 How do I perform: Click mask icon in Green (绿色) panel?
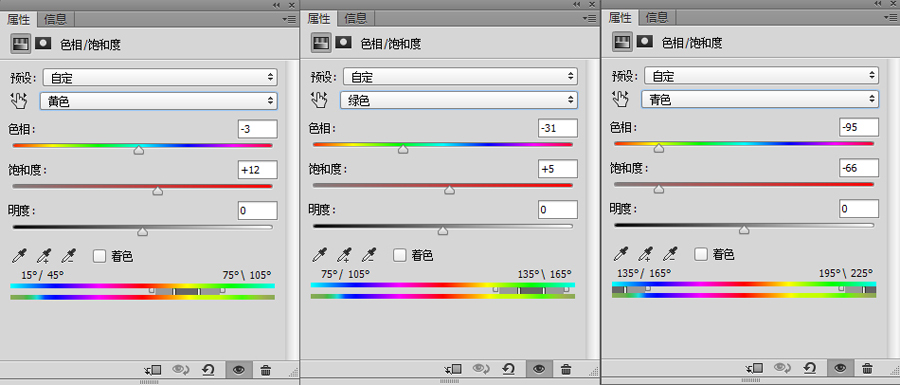(343, 42)
